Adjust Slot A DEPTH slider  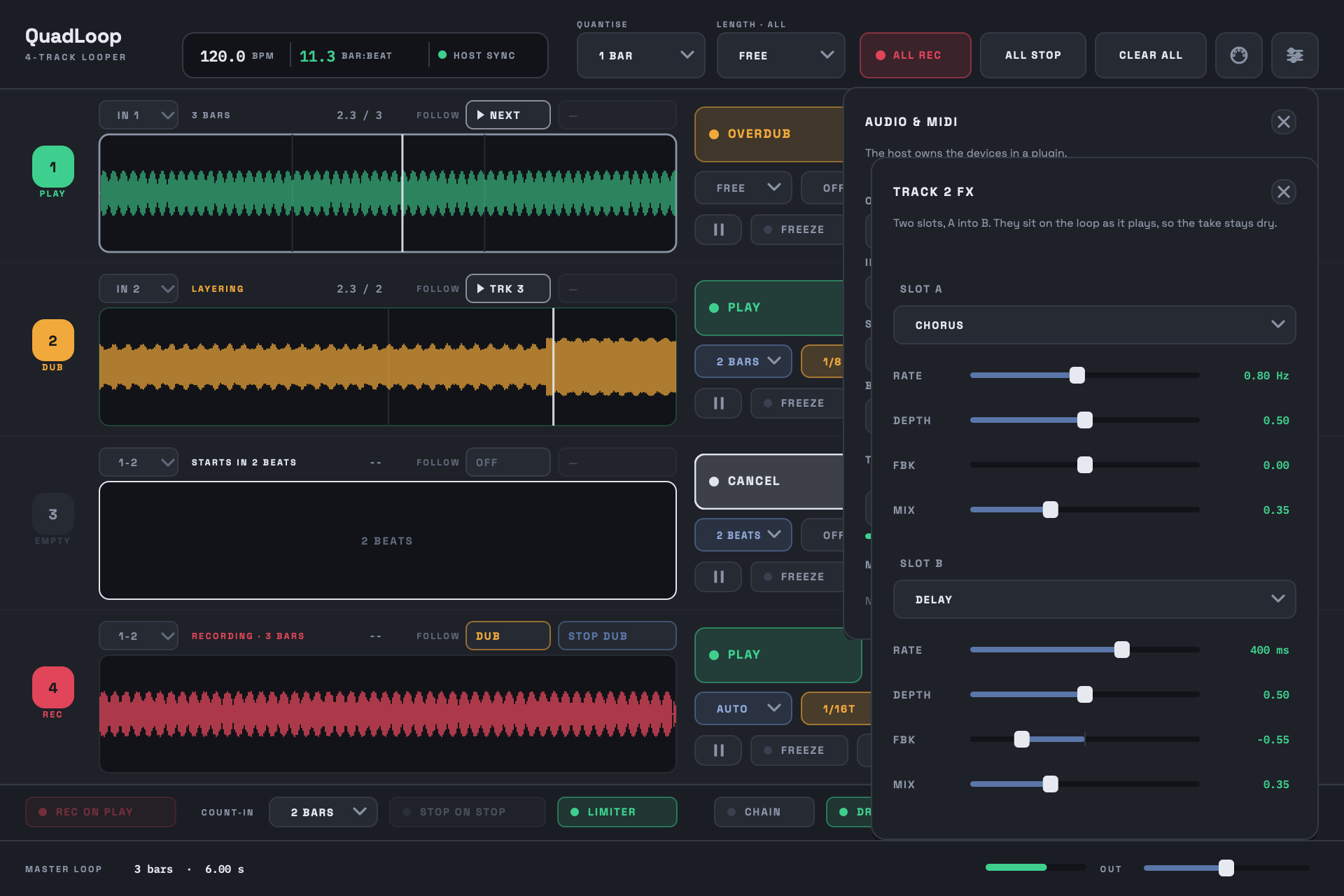(1084, 420)
